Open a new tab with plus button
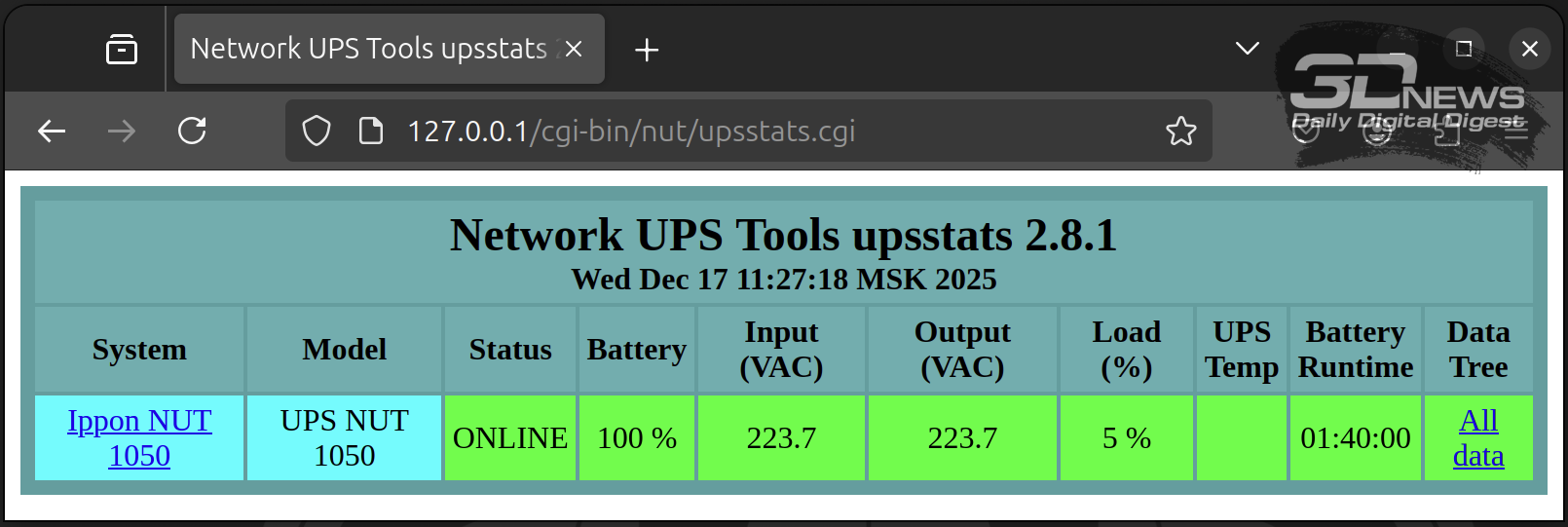This screenshot has height=527, width=1568. pyautogui.click(x=647, y=50)
